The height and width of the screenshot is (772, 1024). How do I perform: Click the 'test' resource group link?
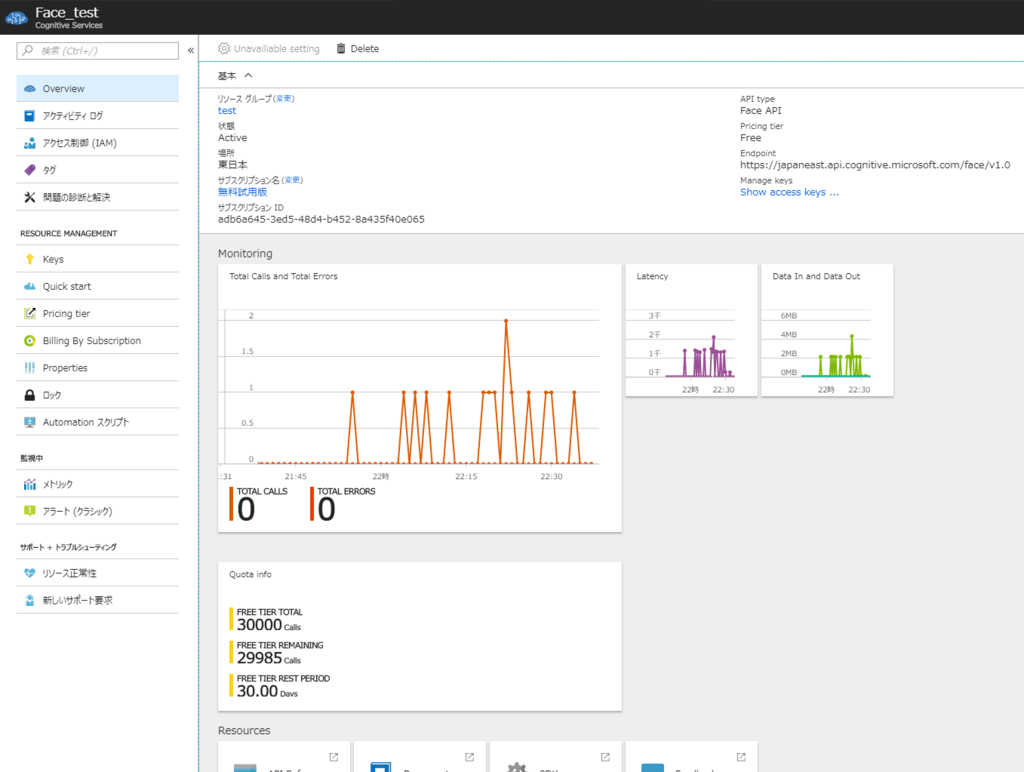tap(227, 111)
